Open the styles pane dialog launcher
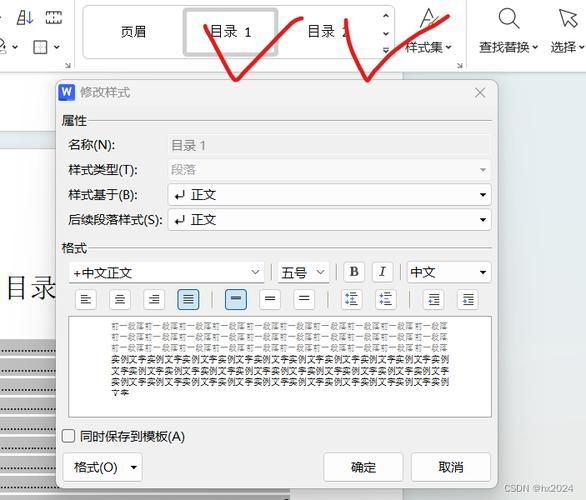The width and height of the screenshot is (586, 500). click(x=460, y=65)
